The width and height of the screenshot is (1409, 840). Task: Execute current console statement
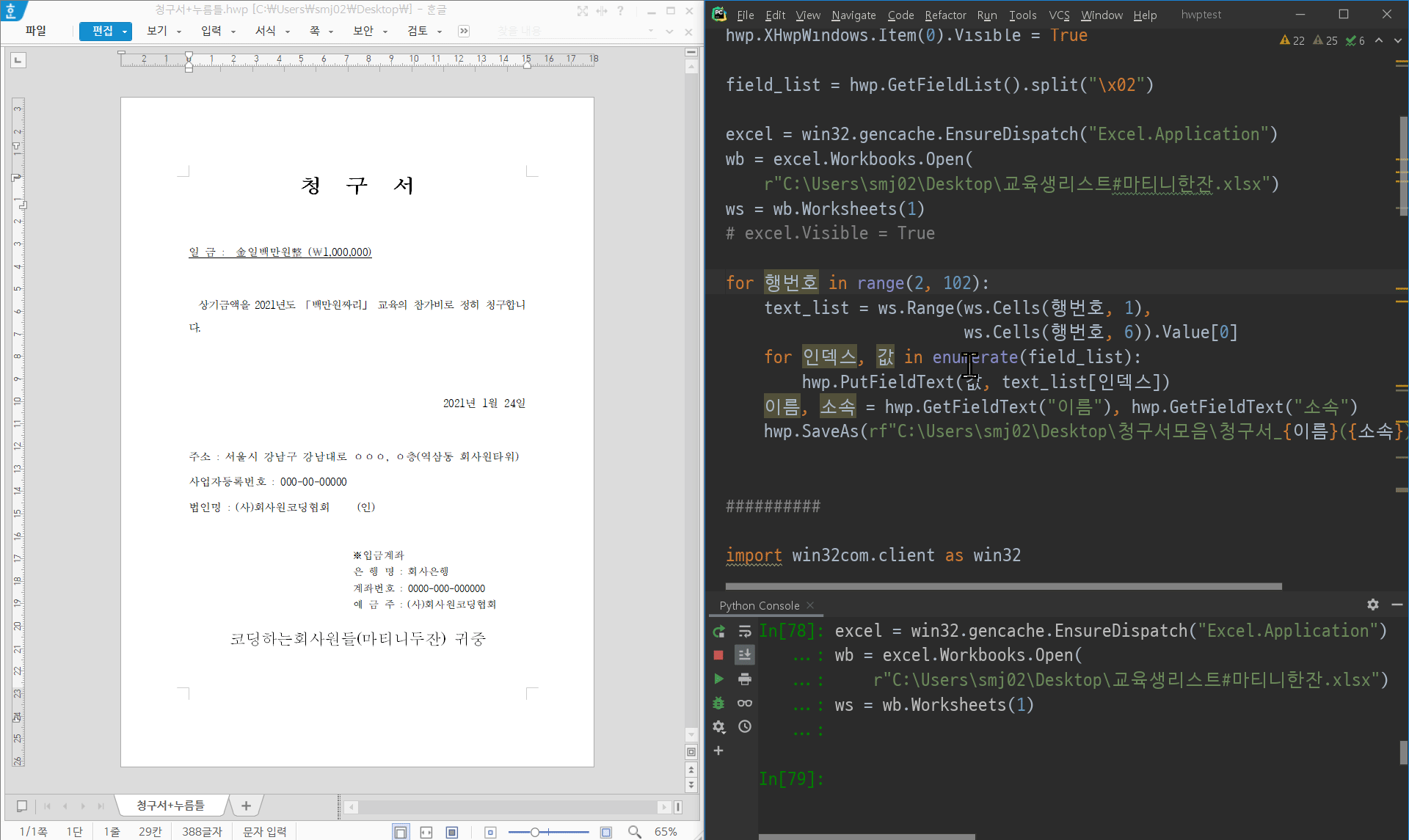[718, 679]
